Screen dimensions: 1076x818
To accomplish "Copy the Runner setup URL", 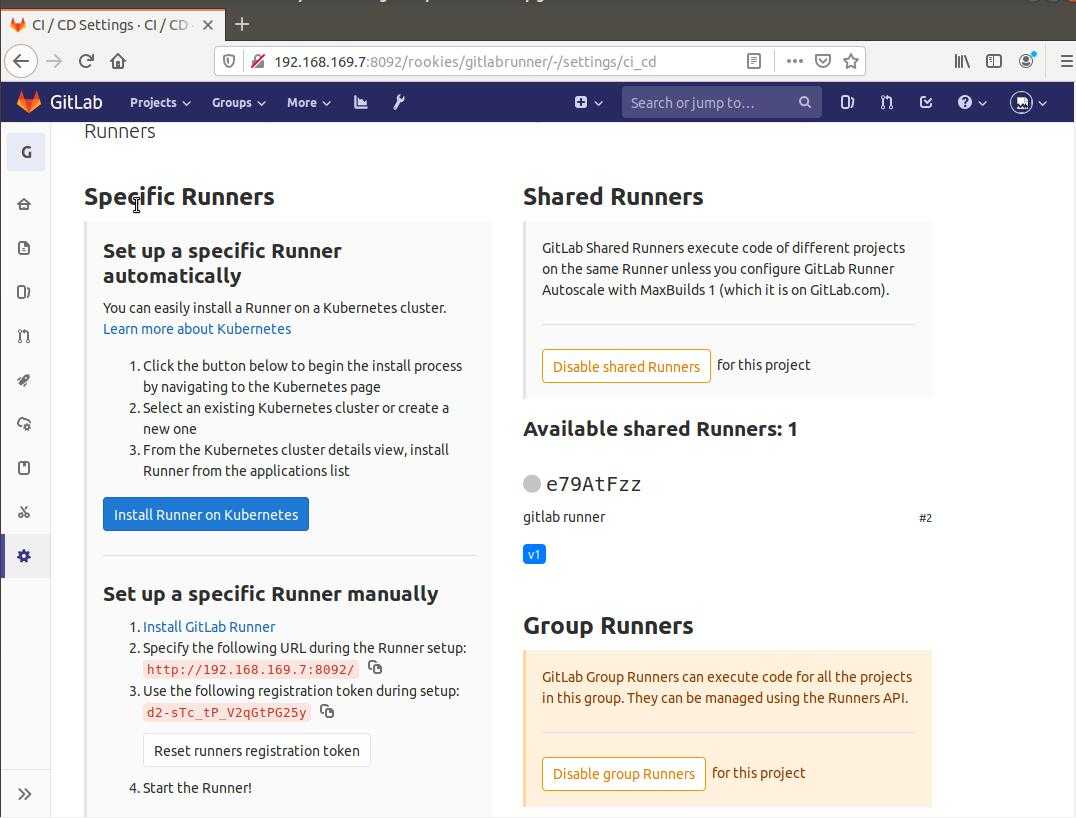I will 375,668.
